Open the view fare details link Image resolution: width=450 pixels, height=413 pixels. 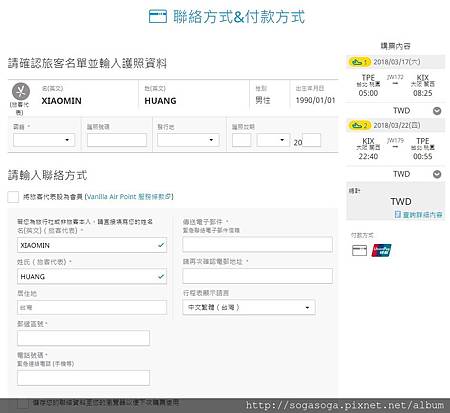pyautogui.click(x=419, y=215)
